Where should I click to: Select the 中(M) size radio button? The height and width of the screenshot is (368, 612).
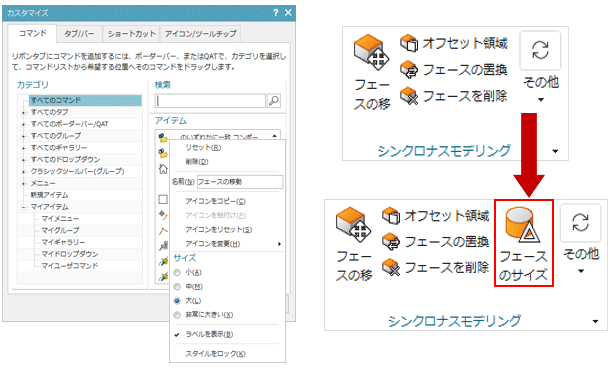point(177,287)
